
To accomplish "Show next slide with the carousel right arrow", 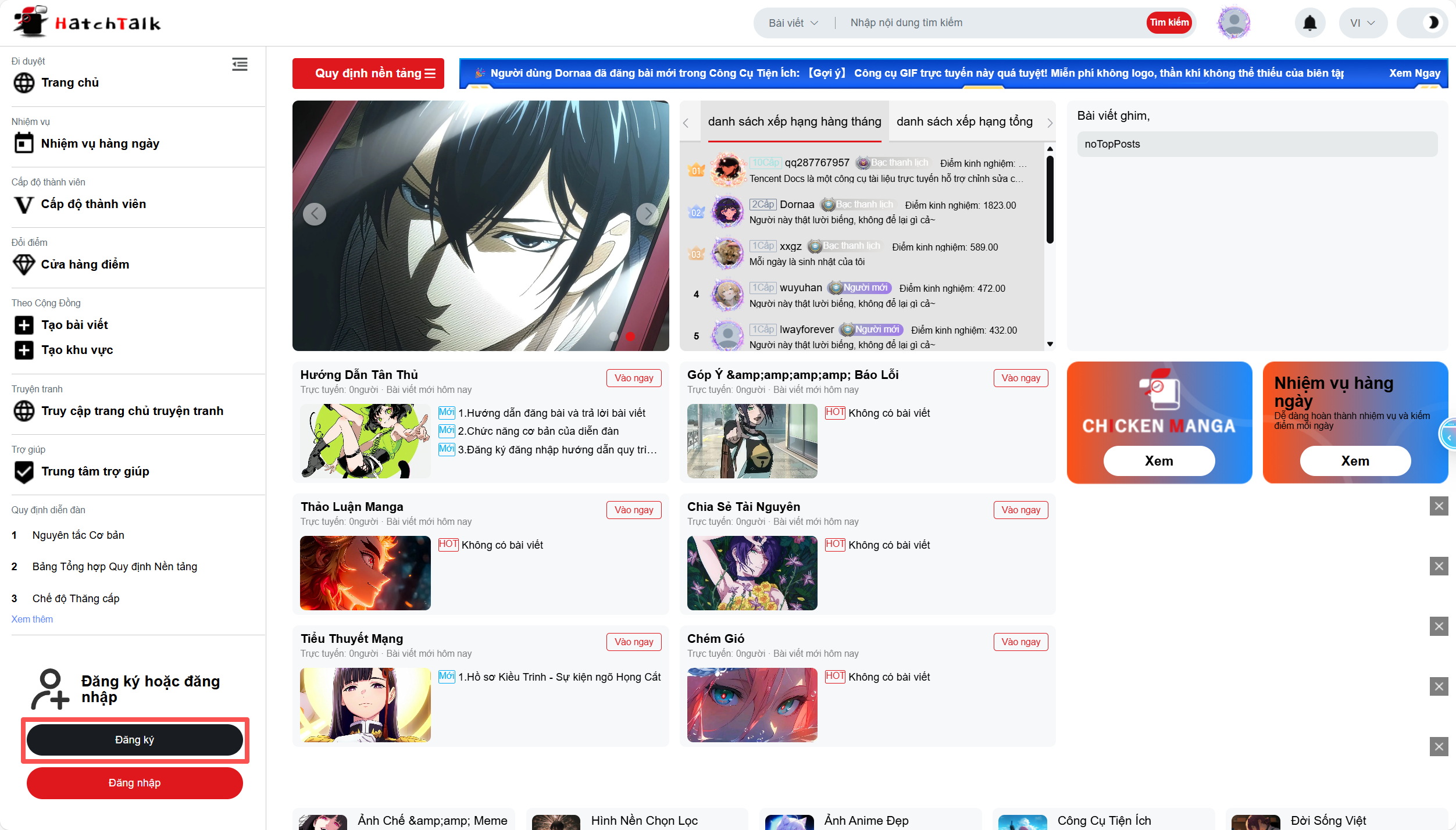I will point(647,214).
